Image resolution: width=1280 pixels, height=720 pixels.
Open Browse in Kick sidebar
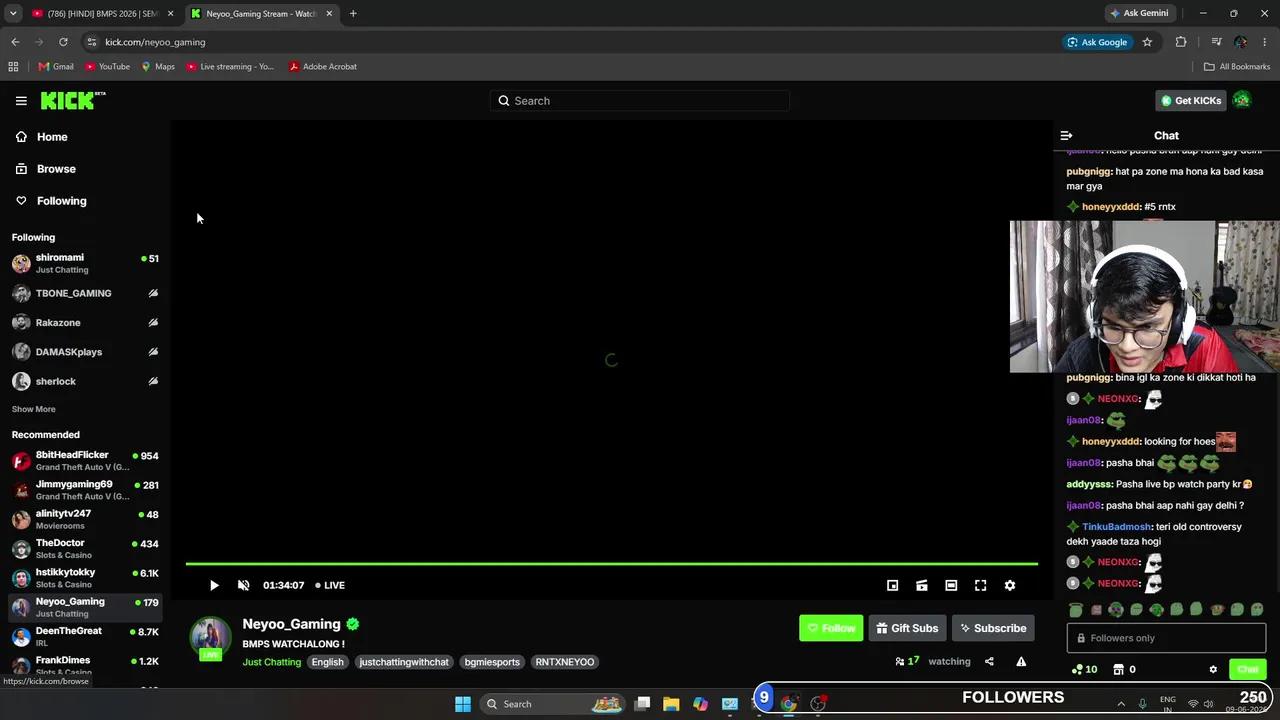[56, 169]
